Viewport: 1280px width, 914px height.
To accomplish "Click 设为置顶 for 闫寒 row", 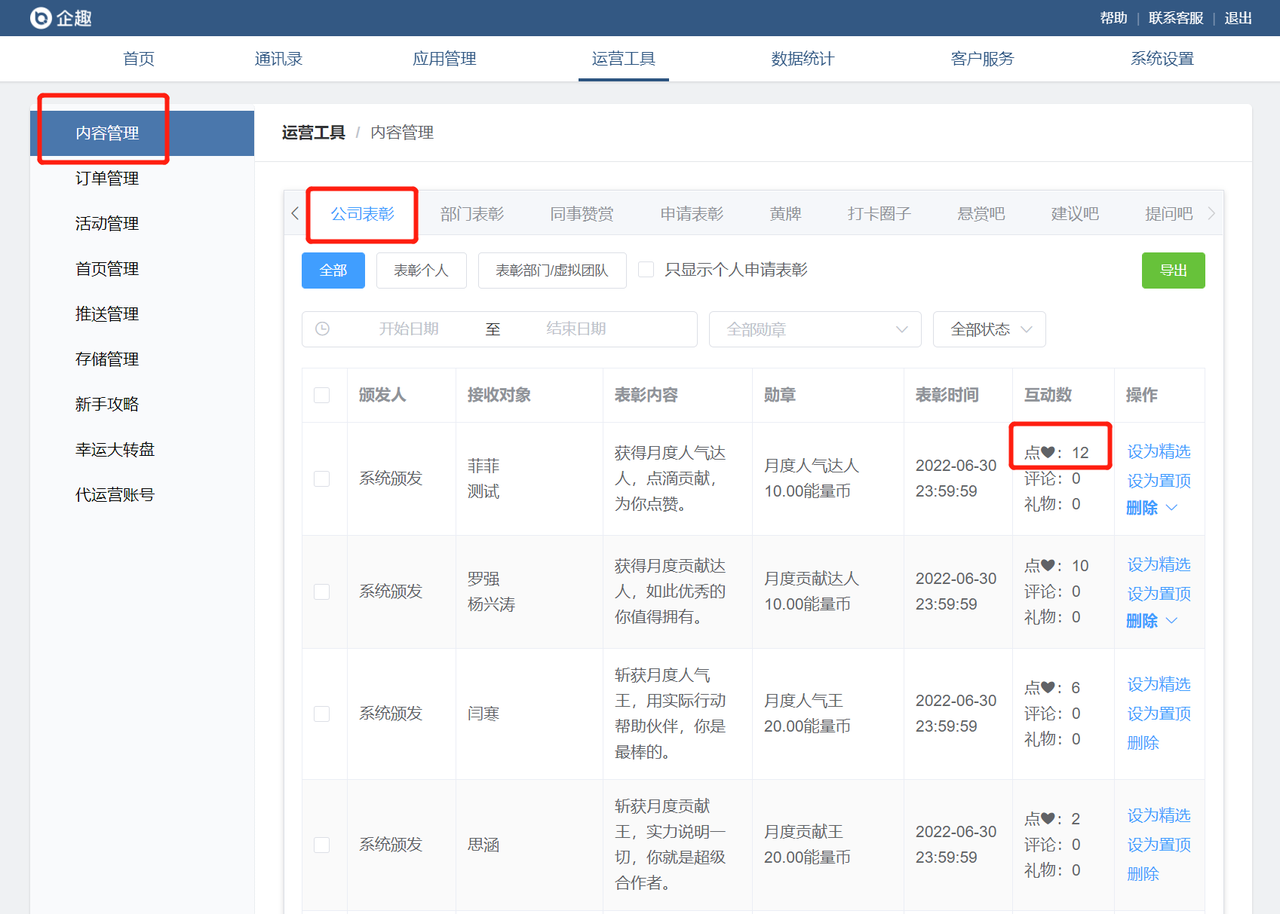I will click(x=1159, y=714).
